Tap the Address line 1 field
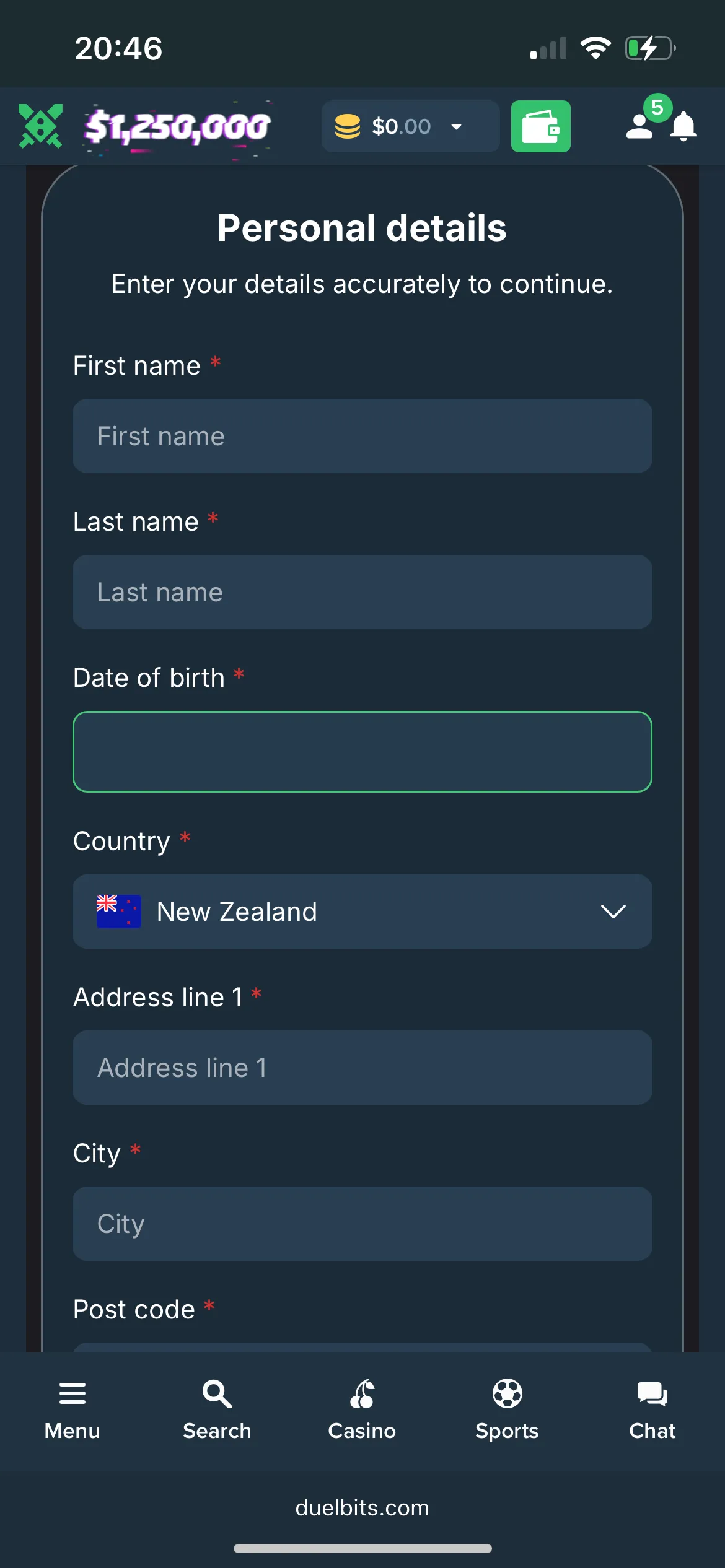725x1568 pixels. click(362, 1068)
